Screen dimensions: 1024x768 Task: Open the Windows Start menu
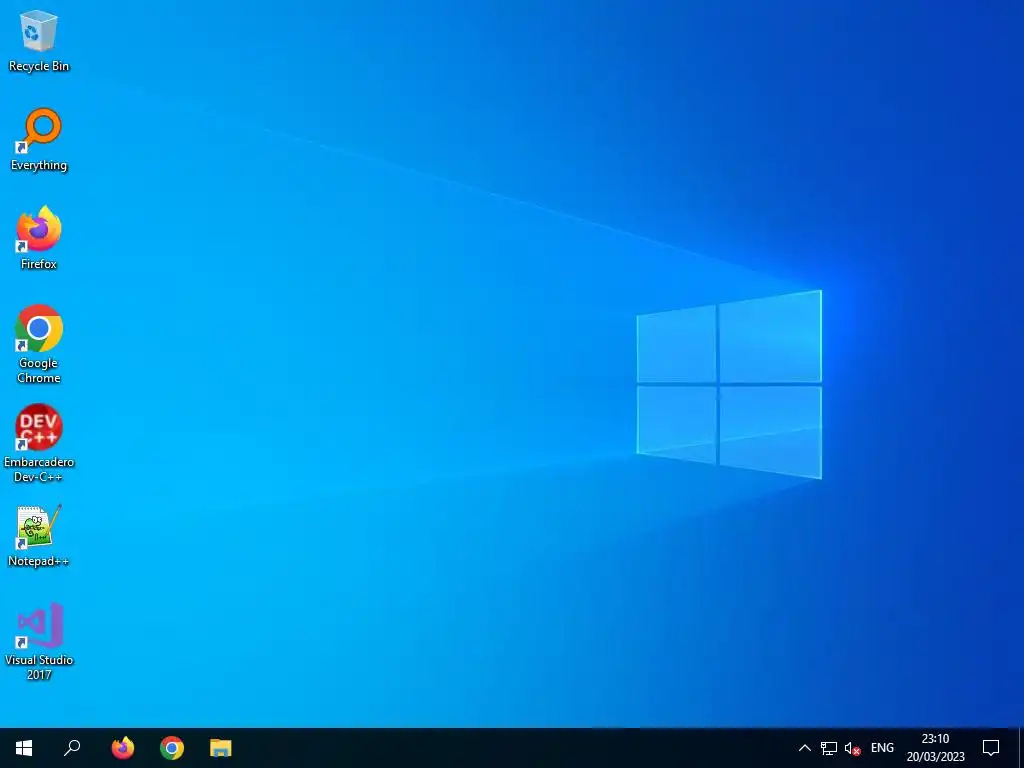coord(24,748)
